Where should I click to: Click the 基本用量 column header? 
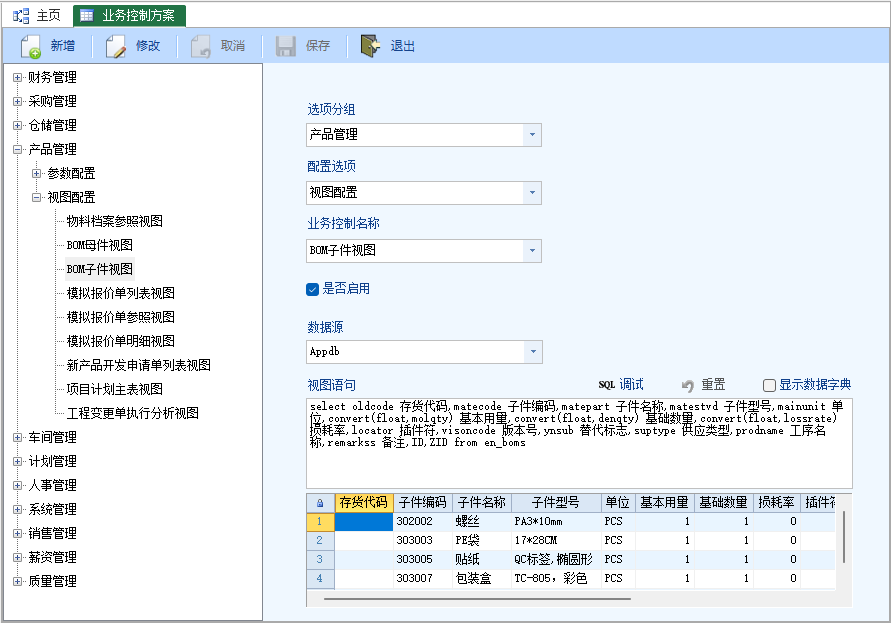pyautogui.click(x=664, y=502)
